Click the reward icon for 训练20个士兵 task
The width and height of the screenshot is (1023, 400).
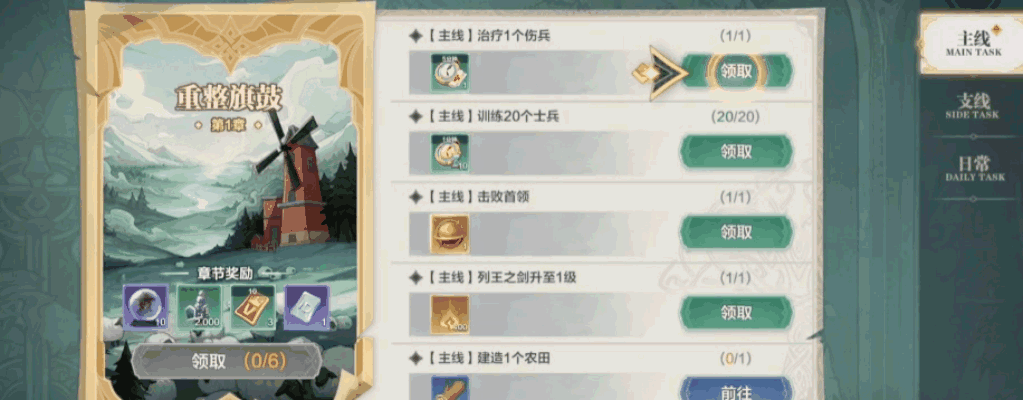coord(450,153)
